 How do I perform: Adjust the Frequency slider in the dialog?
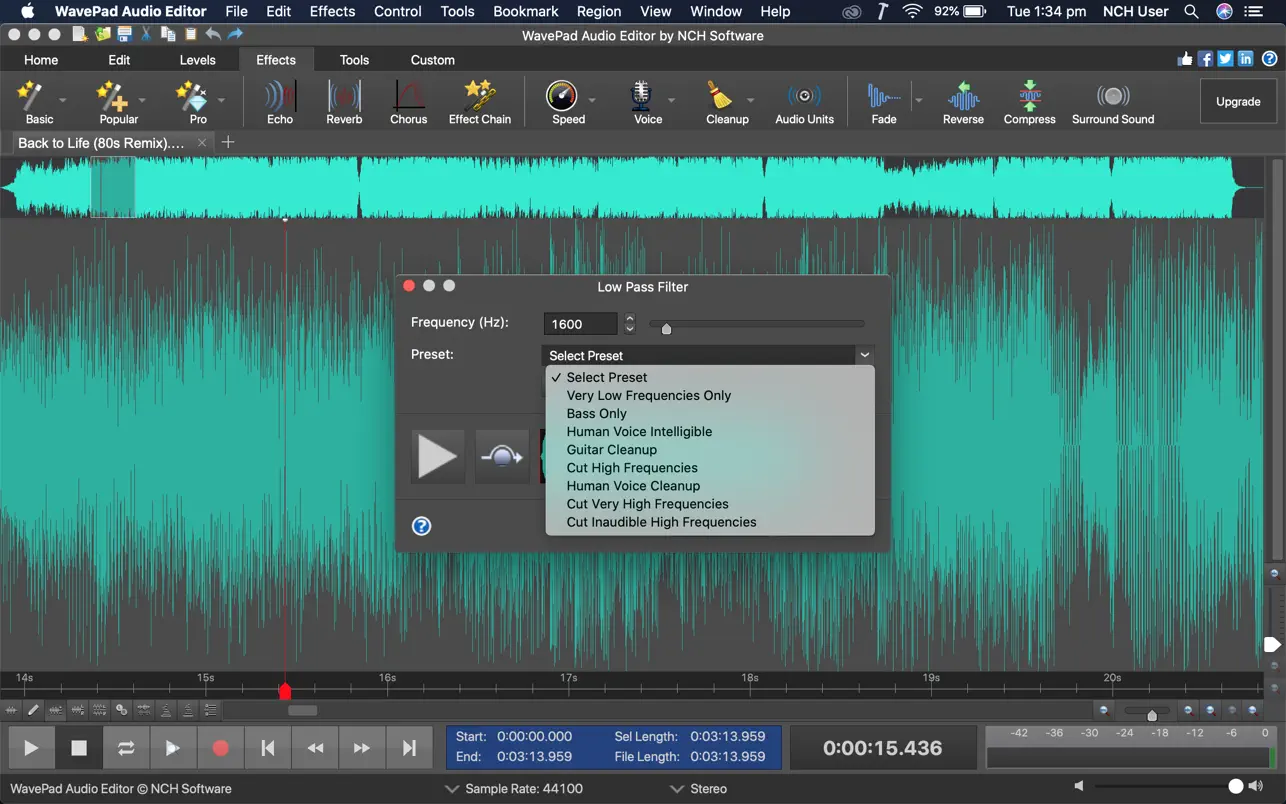pyautogui.click(x=667, y=327)
